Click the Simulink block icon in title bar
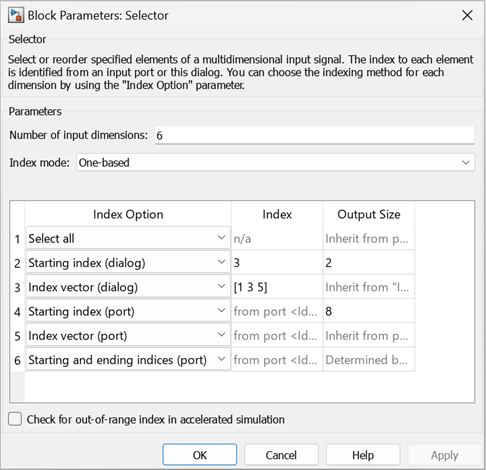486x470 pixels. tap(16, 15)
